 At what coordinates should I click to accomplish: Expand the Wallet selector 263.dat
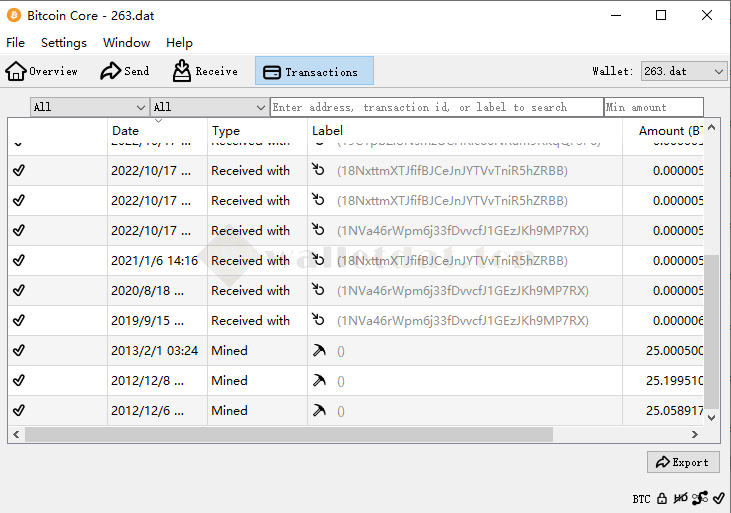pos(684,71)
